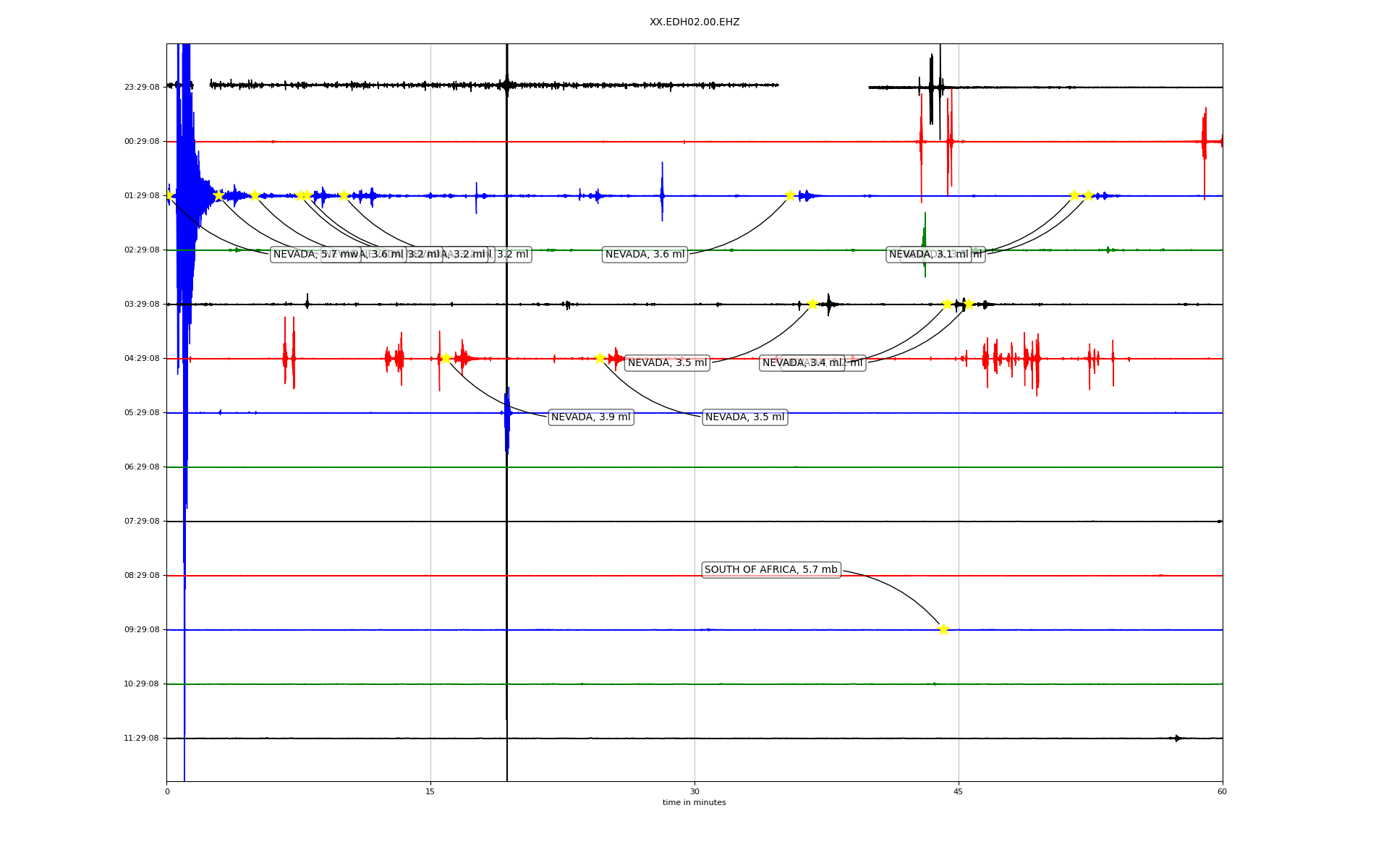This screenshot has width=1389, height=868.
Task: Click the star on the 03:29:08 trace near 37 minutes
Action: [812, 304]
